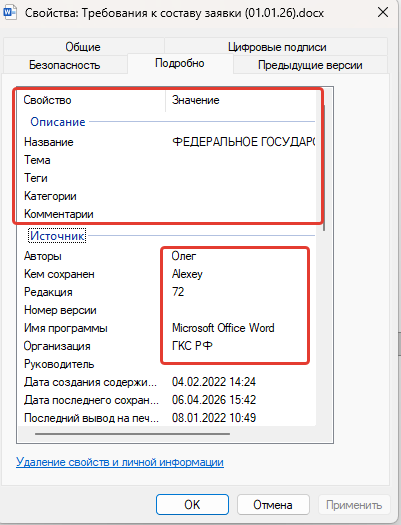
Task: Select the Описание group heading
Action: 58,122
